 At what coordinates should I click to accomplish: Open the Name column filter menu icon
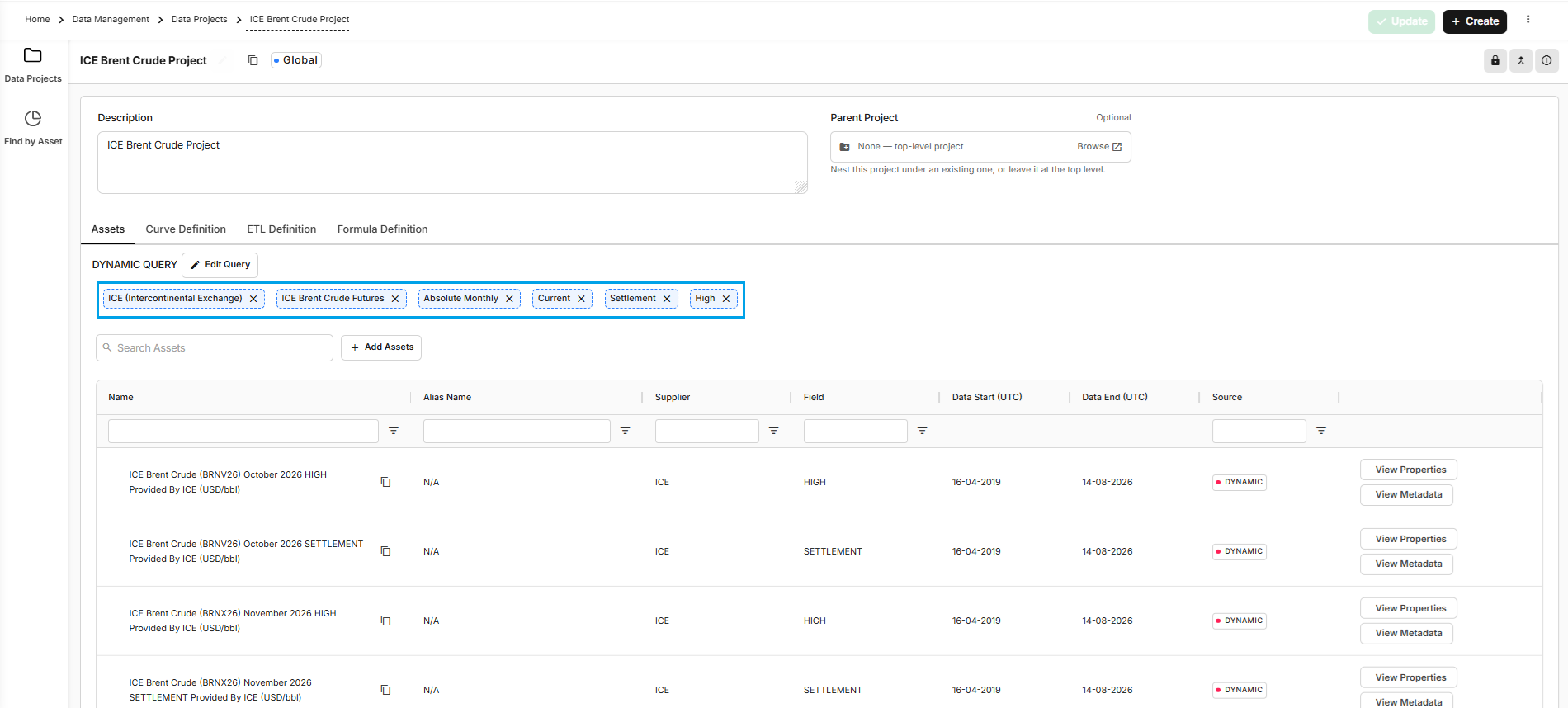click(394, 431)
